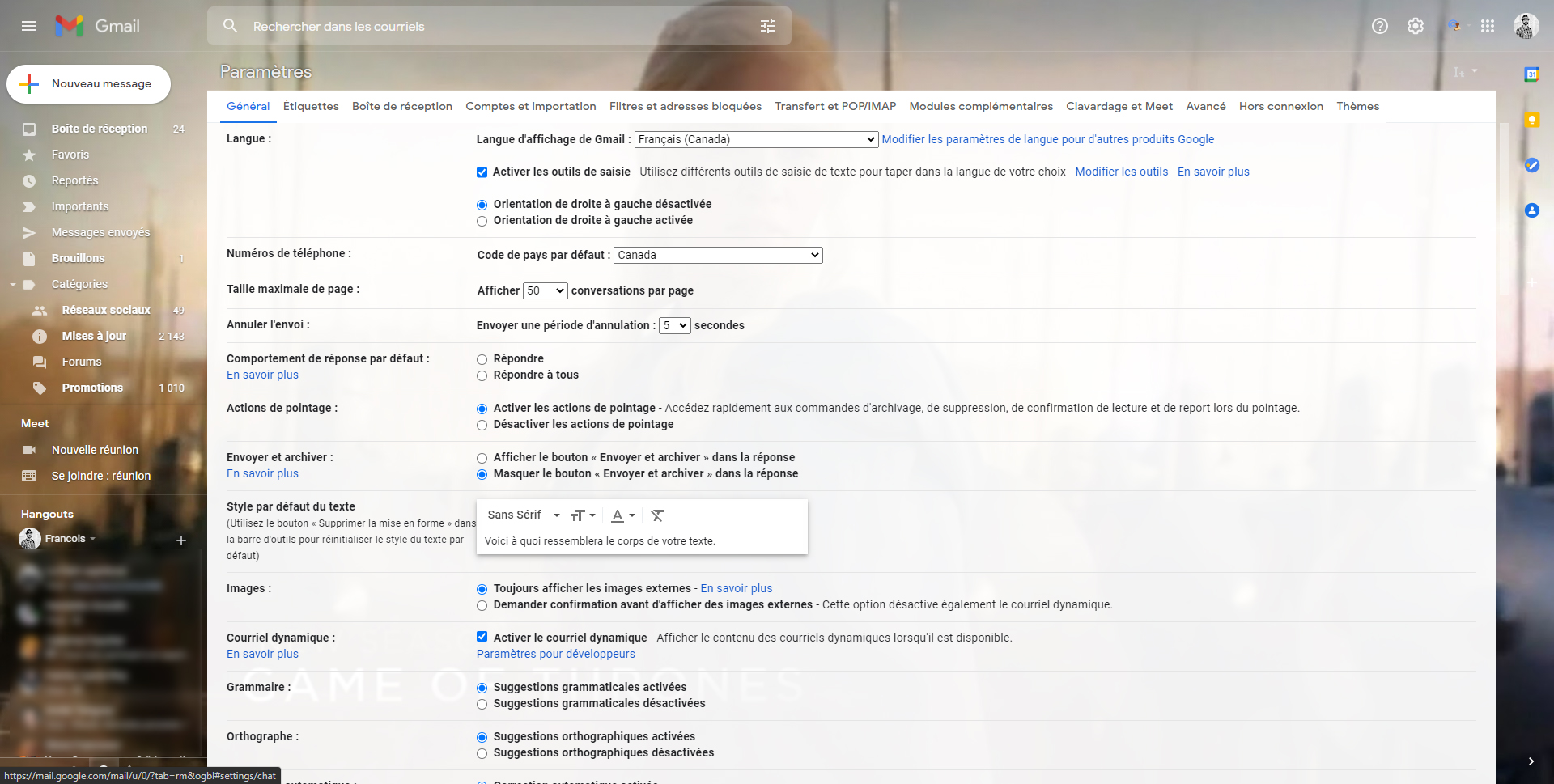Switch to the Thèmes tab
The height and width of the screenshot is (784, 1554).
tap(1358, 106)
